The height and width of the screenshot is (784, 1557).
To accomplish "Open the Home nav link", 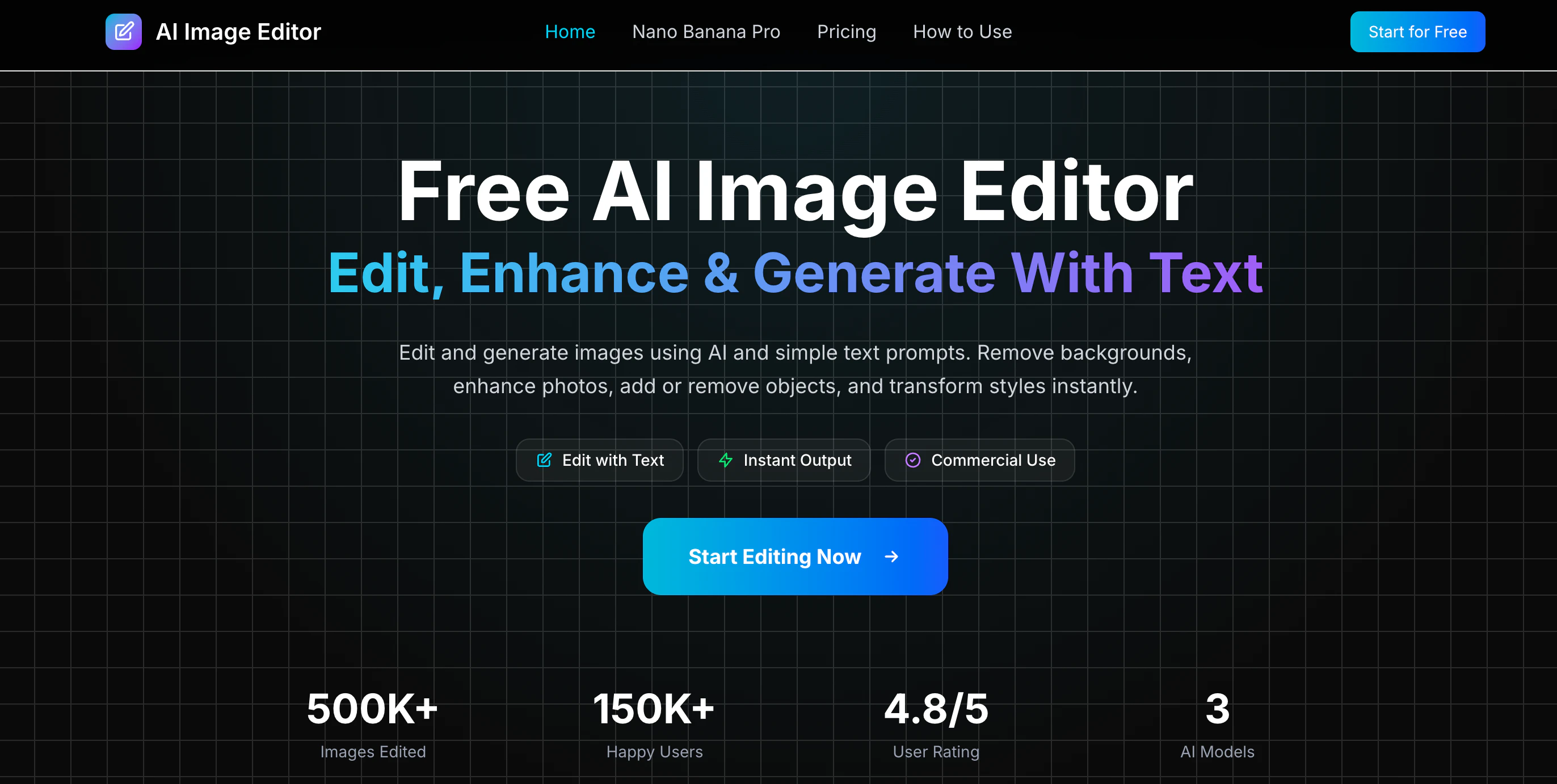I will click(x=570, y=31).
